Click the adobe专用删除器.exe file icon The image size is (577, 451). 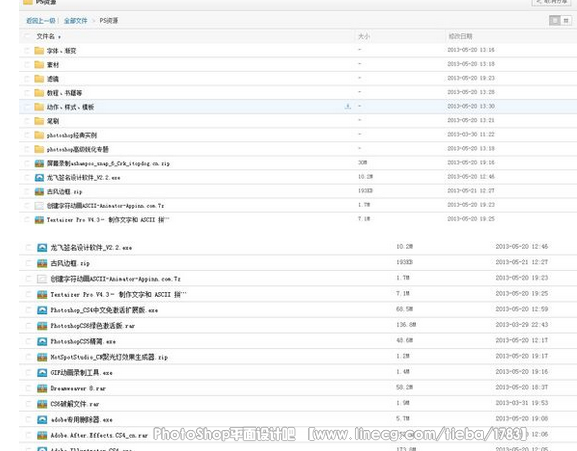pyautogui.click(x=42, y=419)
